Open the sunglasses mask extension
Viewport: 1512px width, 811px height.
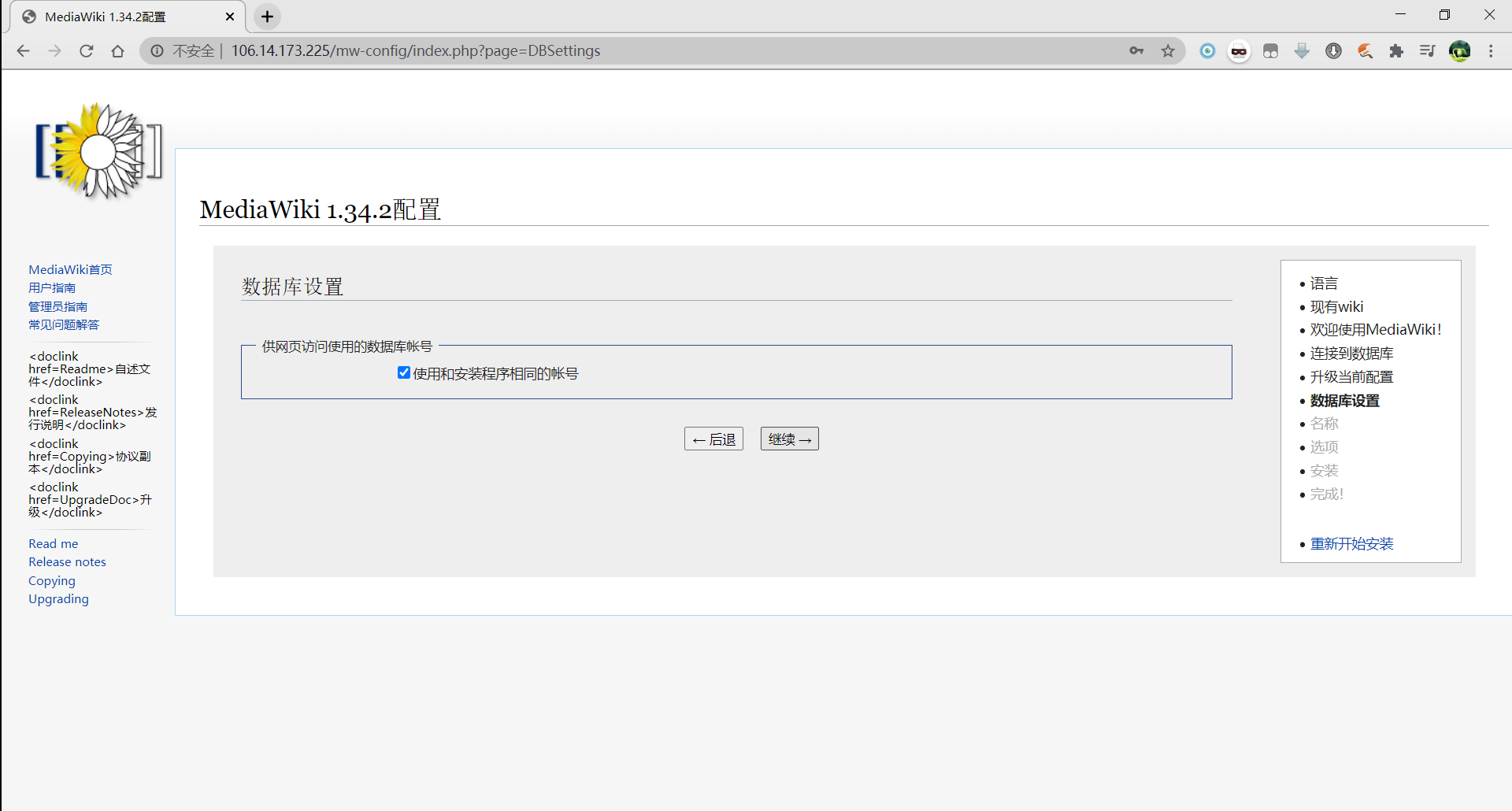[1239, 51]
